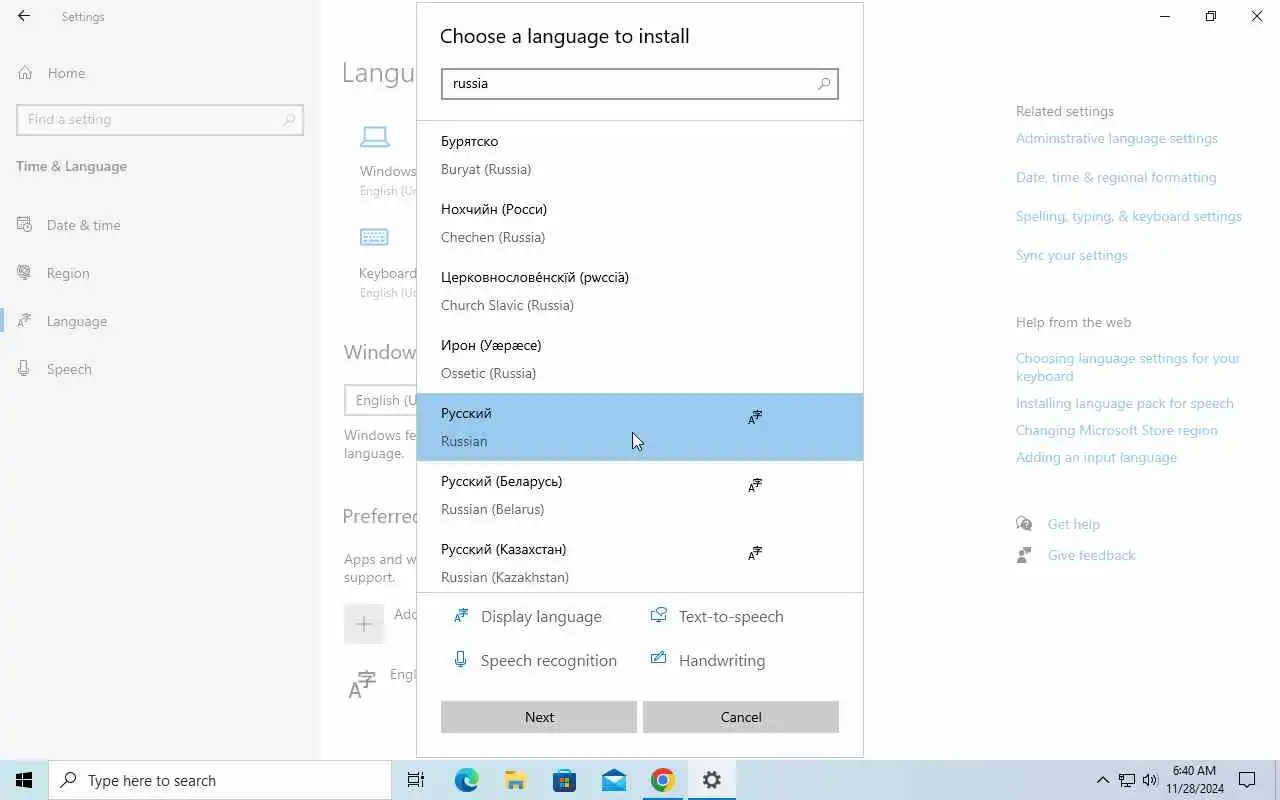Click the Give feedback link
1280x800 pixels.
(x=1091, y=555)
